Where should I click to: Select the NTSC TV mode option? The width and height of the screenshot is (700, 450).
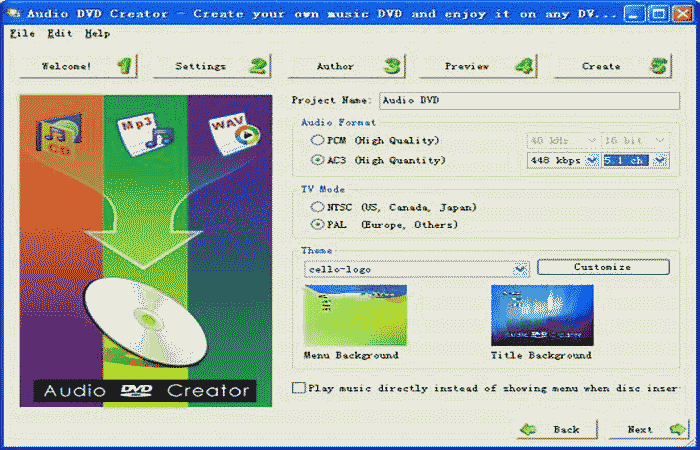click(318, 207)
